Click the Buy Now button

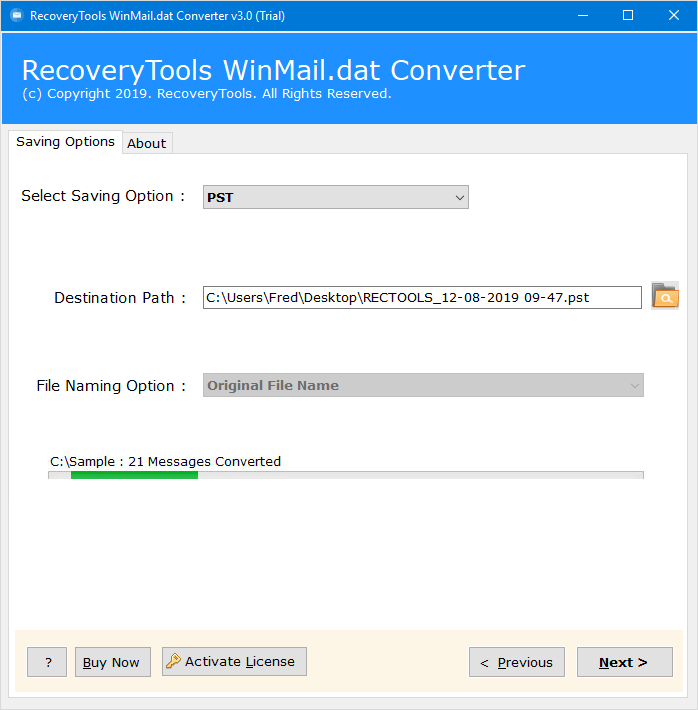pos(113,662)
